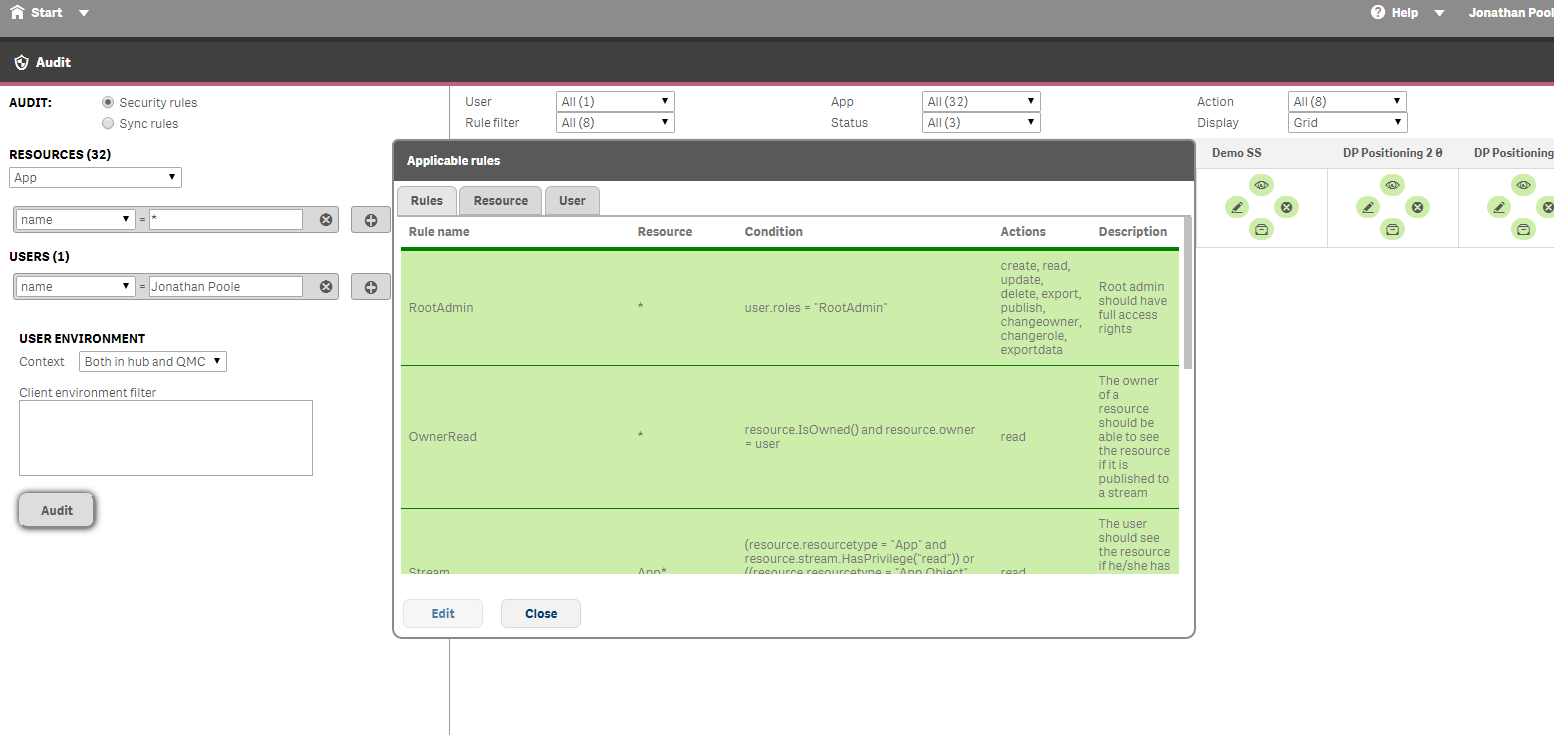Viewport: 1554px width, 735px height.
Task: Remove the resource name filter with X icon
Action: pyautogui.click(x=326, y=220)
